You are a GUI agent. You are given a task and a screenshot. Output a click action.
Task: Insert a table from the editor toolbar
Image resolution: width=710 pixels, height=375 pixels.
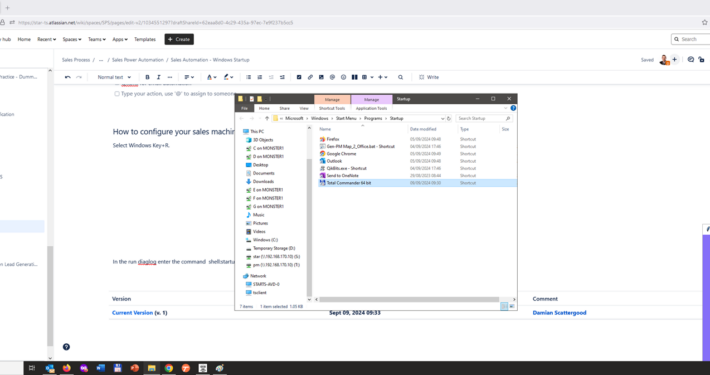click(x=365, y=77)
